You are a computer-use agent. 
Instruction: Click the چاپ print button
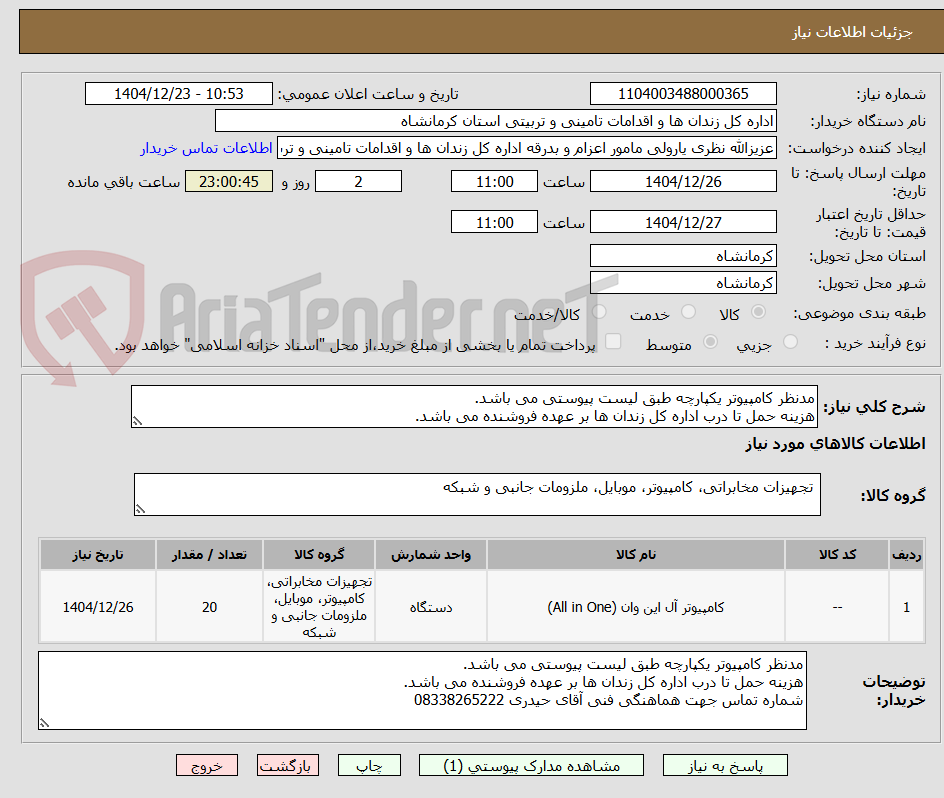369,765
